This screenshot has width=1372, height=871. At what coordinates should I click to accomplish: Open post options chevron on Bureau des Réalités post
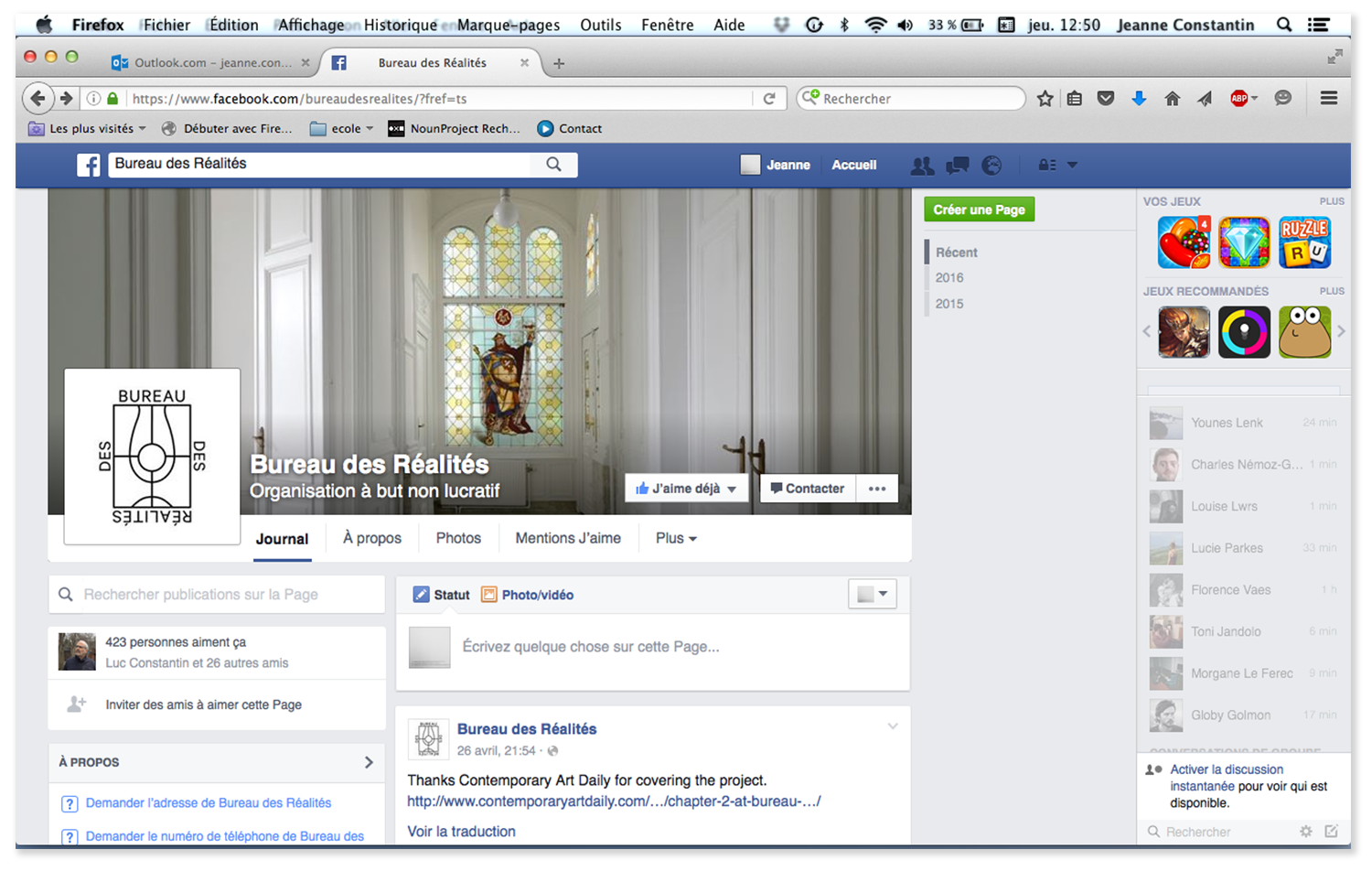[x=893, y=726]
